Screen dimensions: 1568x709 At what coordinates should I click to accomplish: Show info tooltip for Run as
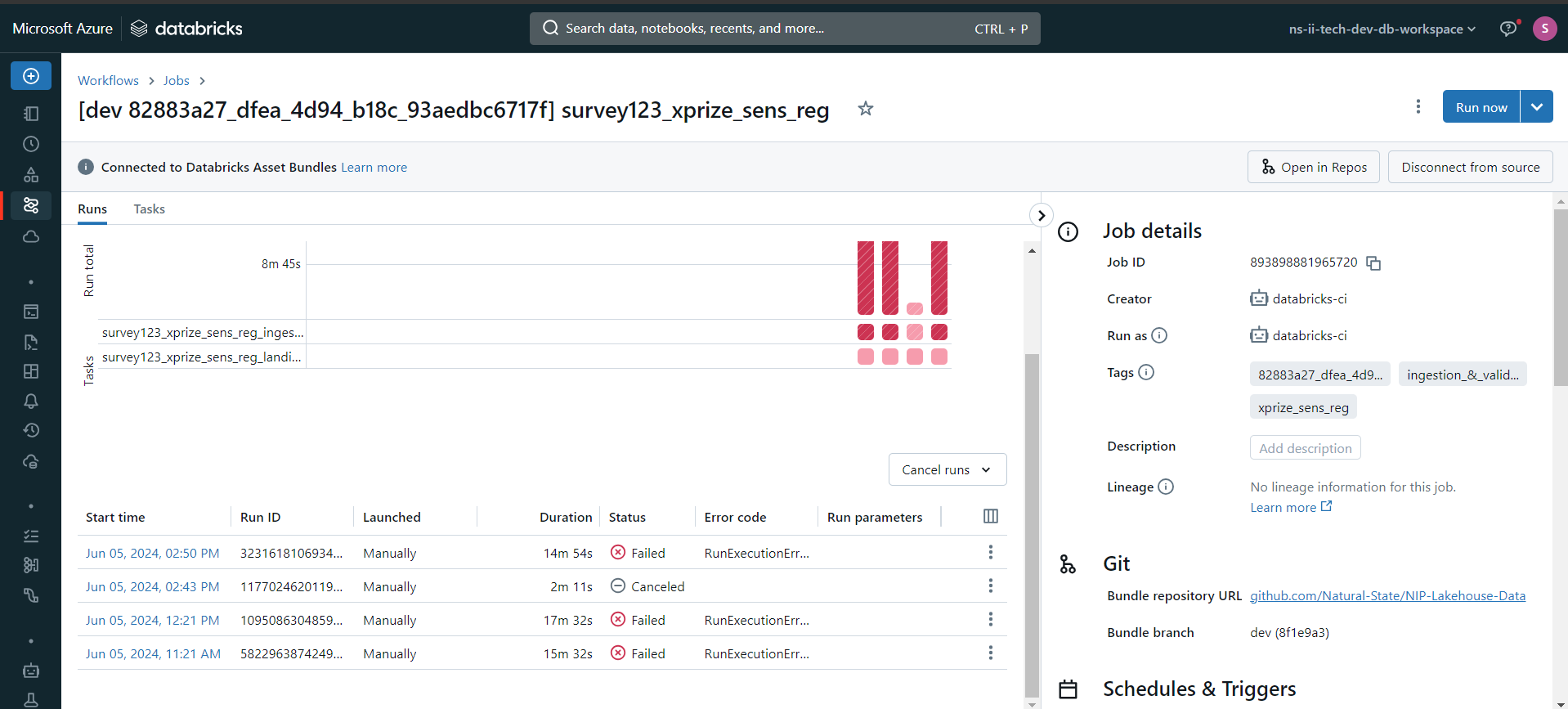click(x=1159, y=335)
